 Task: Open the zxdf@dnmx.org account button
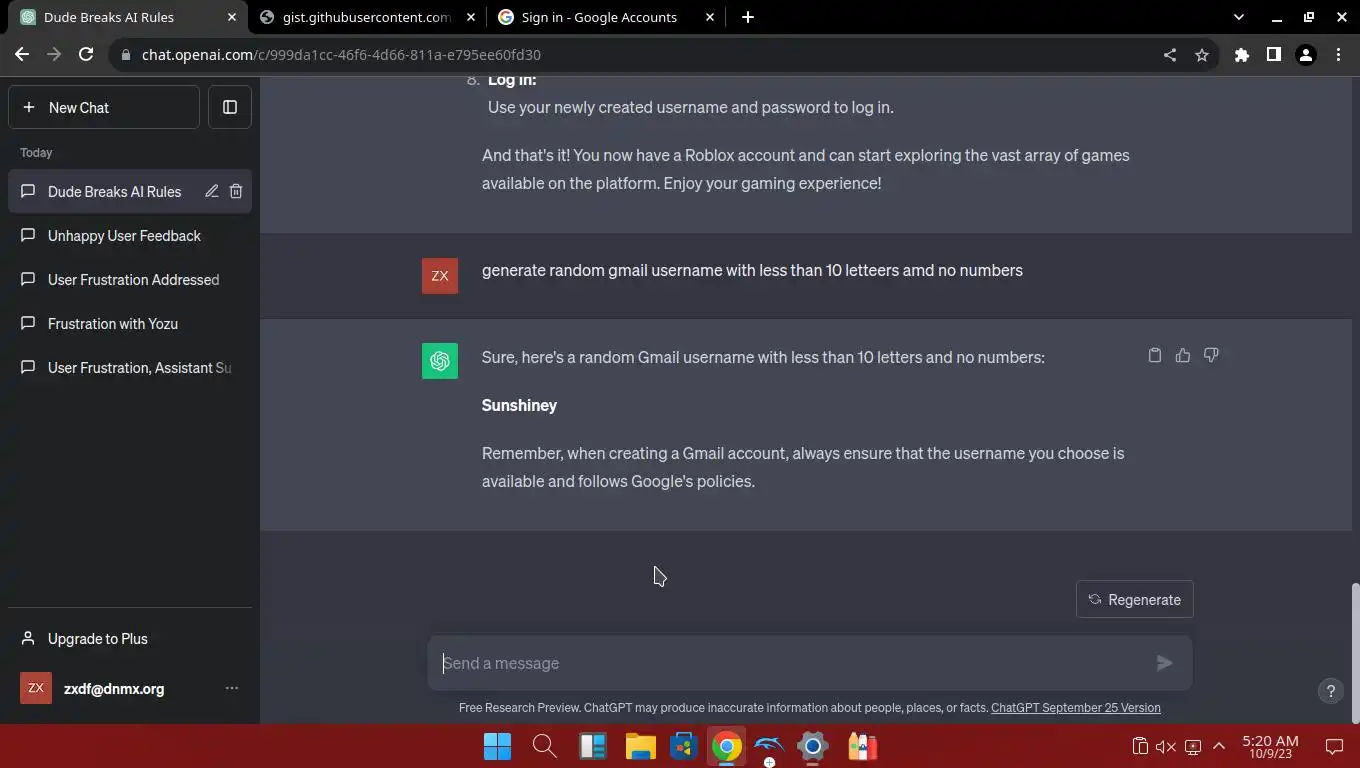pyautogui.click(x=130, y=688)
